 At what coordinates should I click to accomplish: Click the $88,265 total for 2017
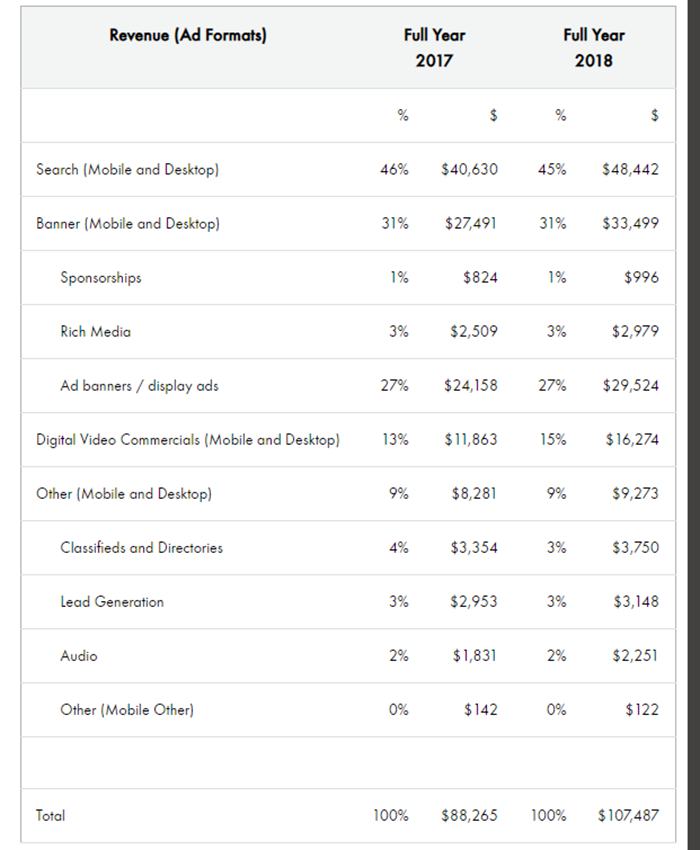(x=469, y=816)
